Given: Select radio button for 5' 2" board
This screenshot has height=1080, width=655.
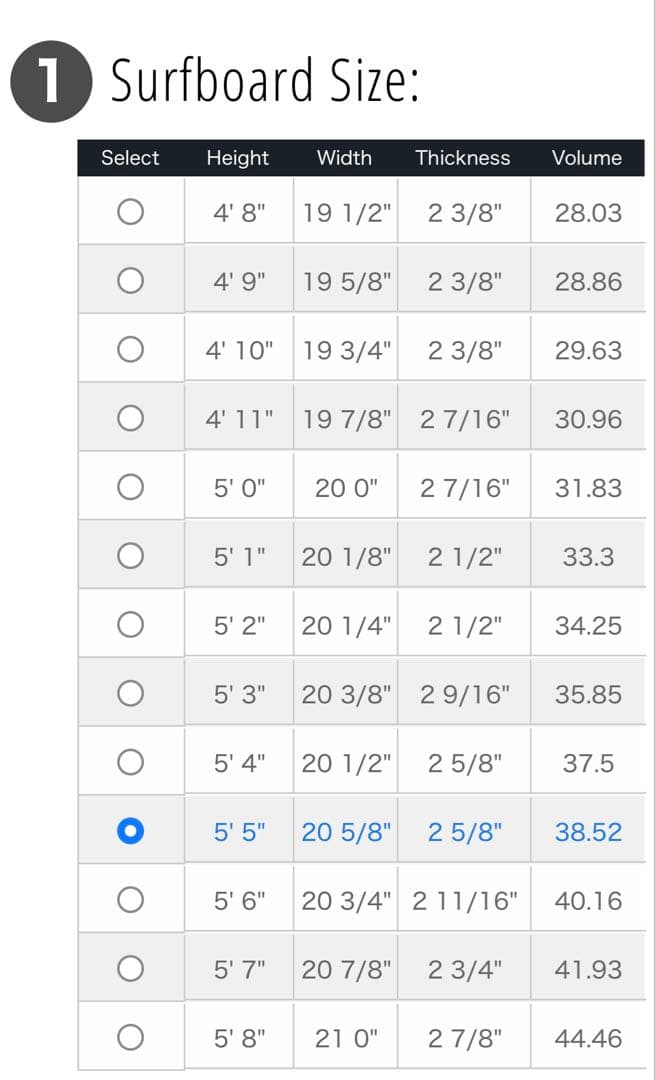Looking at the screenshot, I should coord(130,625).
